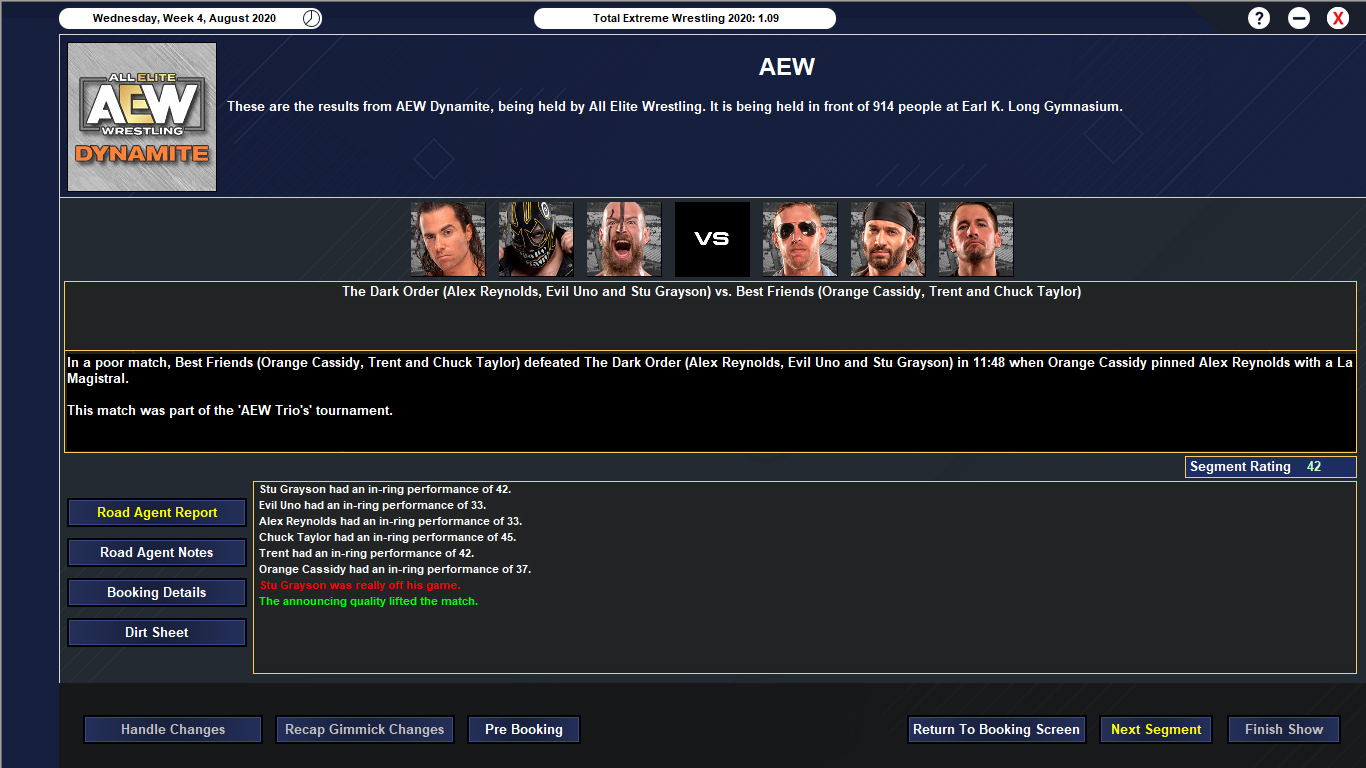Click the AEW Dynamite logo image
The width and height of the screenshot is (1366, 768).
tap(142, 117)
